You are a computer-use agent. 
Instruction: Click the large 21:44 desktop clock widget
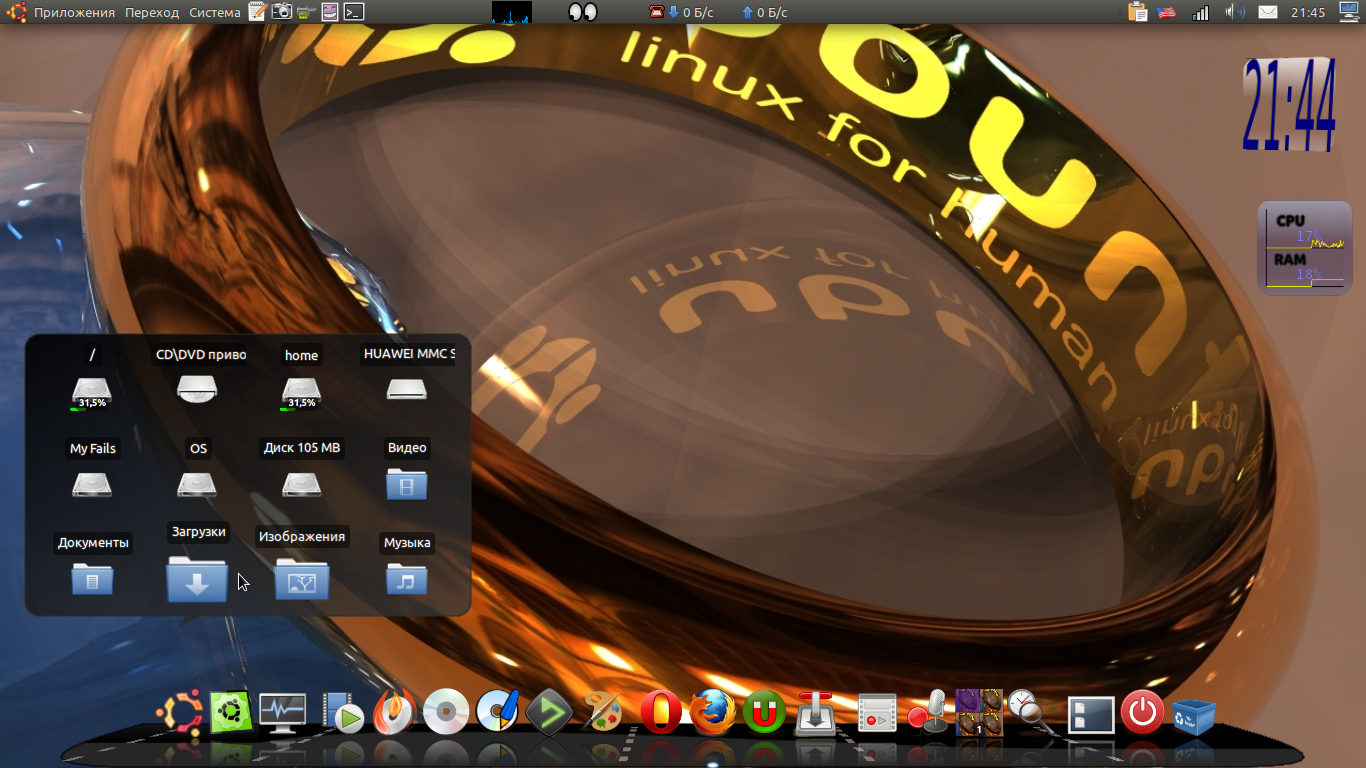click(x=1290, y=105)
